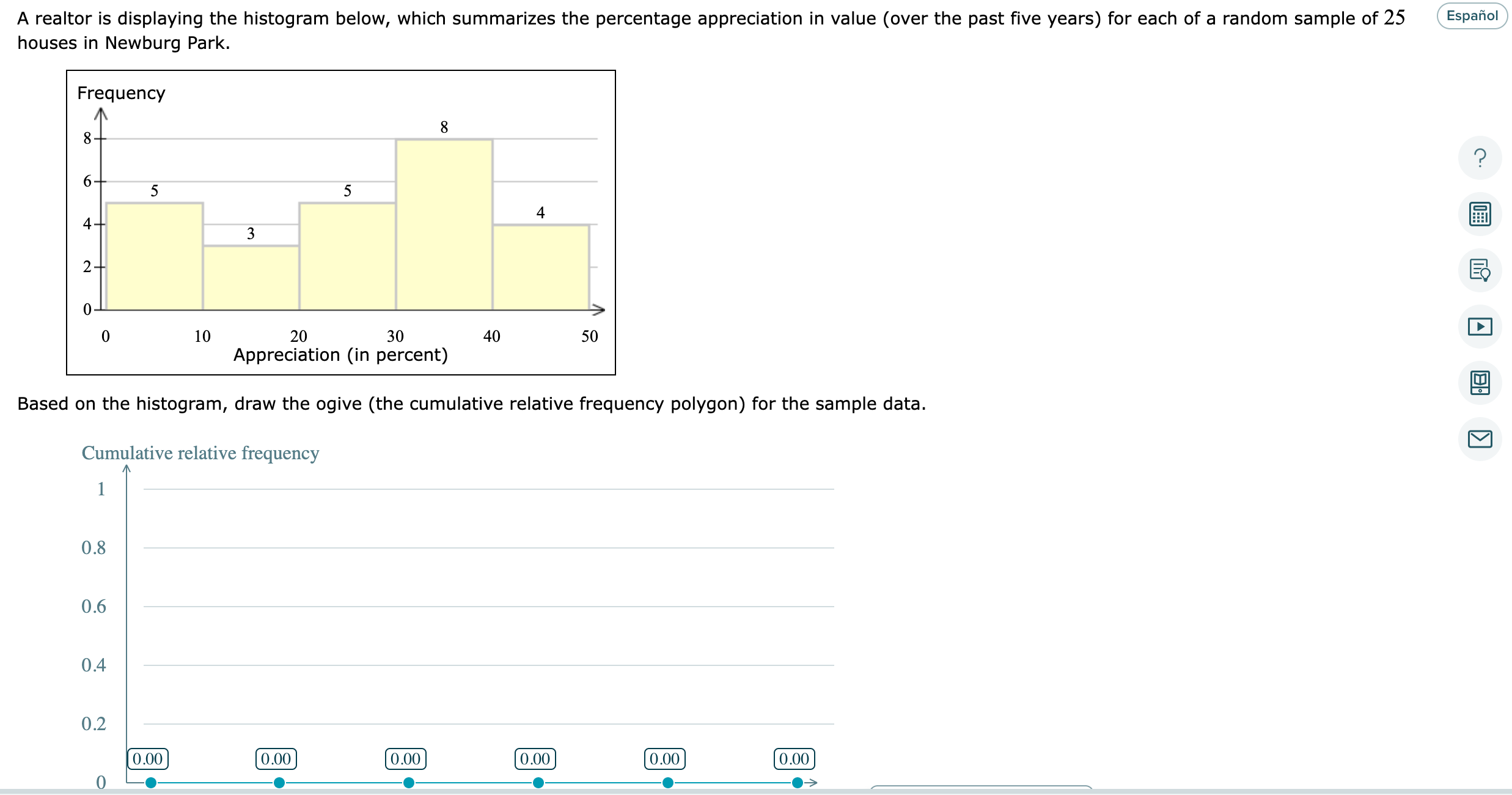Click the rightmost 0.00 input box
This screenshot has height=795, width=1512.
(x=794, y=759)
